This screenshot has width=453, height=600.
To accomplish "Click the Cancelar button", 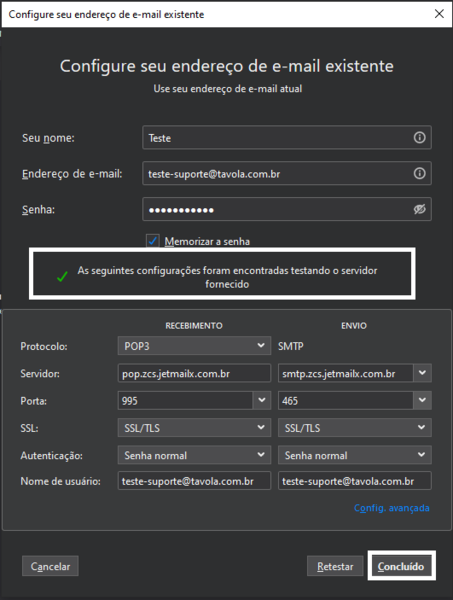I will 50,566.
